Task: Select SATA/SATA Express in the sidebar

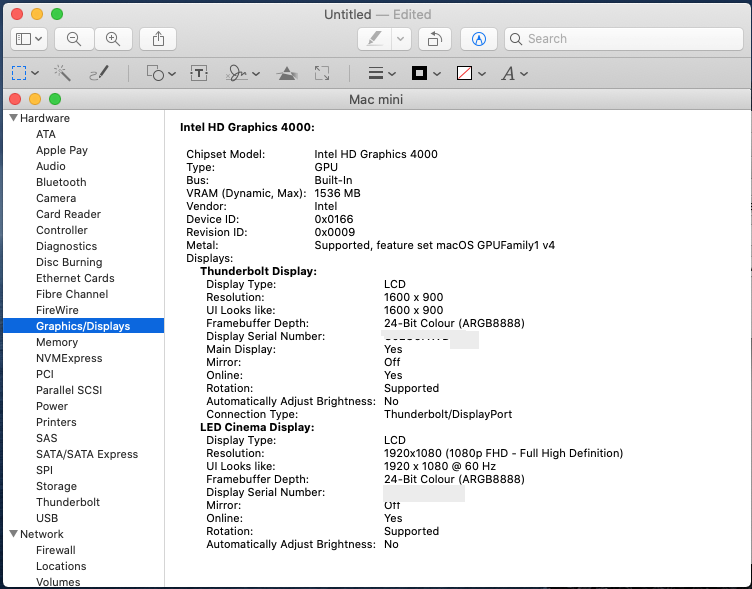Action: (87, 454)
